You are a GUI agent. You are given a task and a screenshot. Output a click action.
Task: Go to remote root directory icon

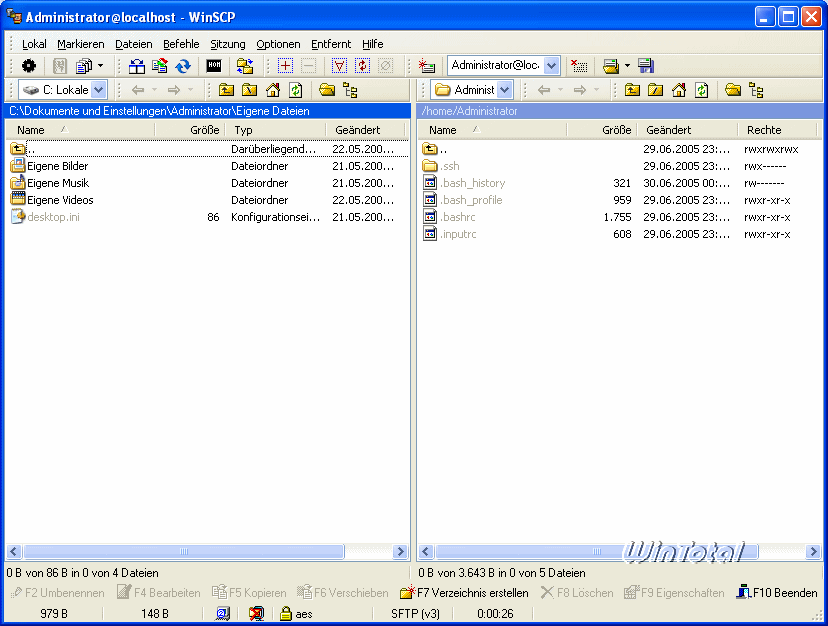655,90
